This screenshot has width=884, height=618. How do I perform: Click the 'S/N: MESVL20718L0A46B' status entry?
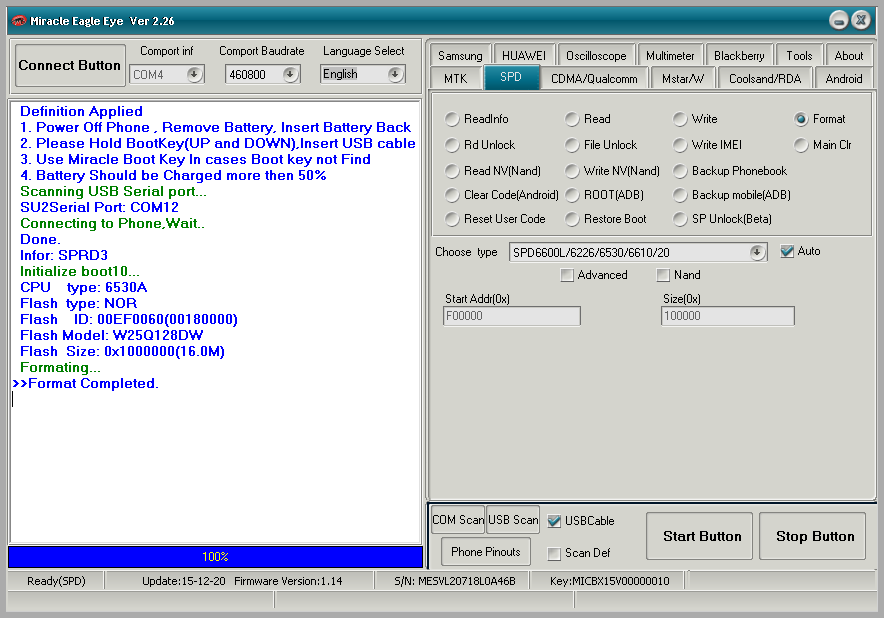click(455, 581)
